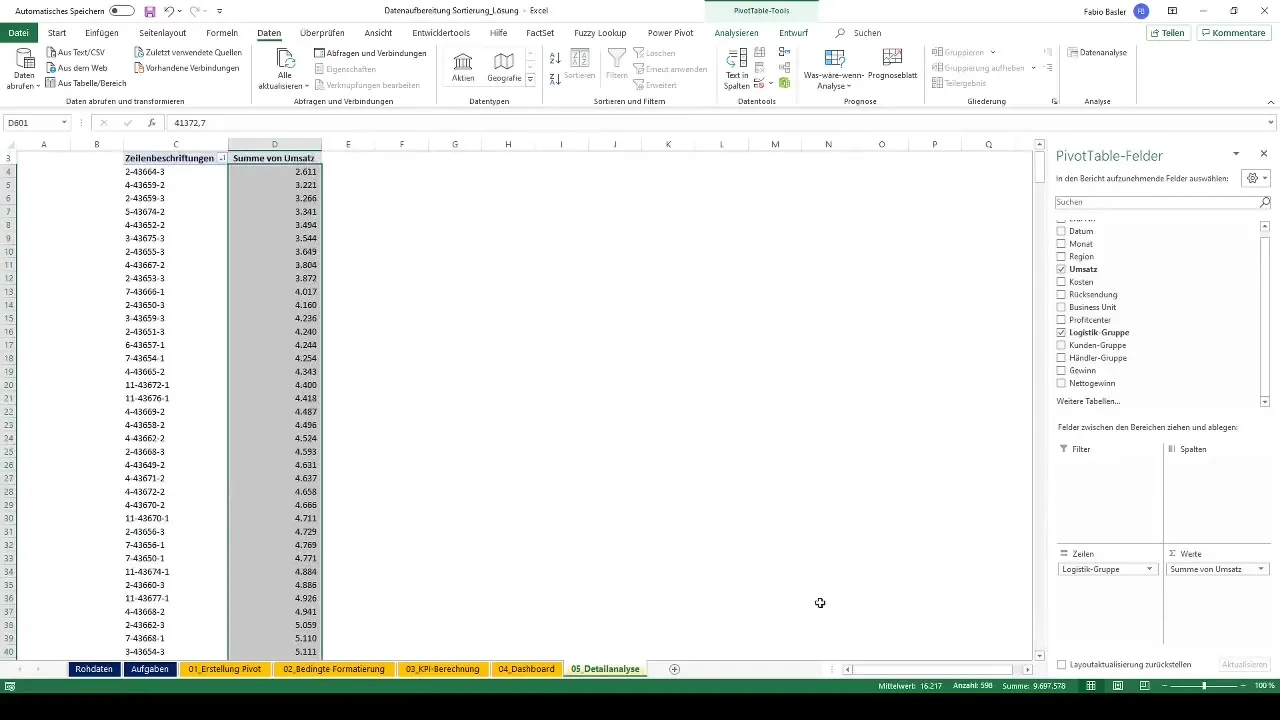Open Logistik-Gruppe dropdown in Zeilen area
The height and width of the screenshot is (720, 1280).
pos(1150,569)
